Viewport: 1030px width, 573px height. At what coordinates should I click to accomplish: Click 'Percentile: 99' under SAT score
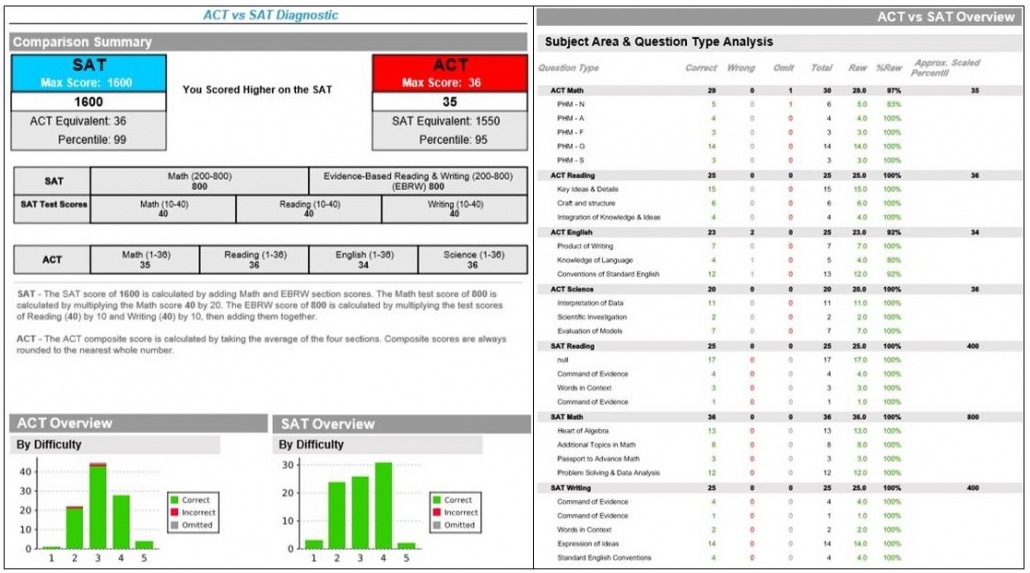point(92,139)
